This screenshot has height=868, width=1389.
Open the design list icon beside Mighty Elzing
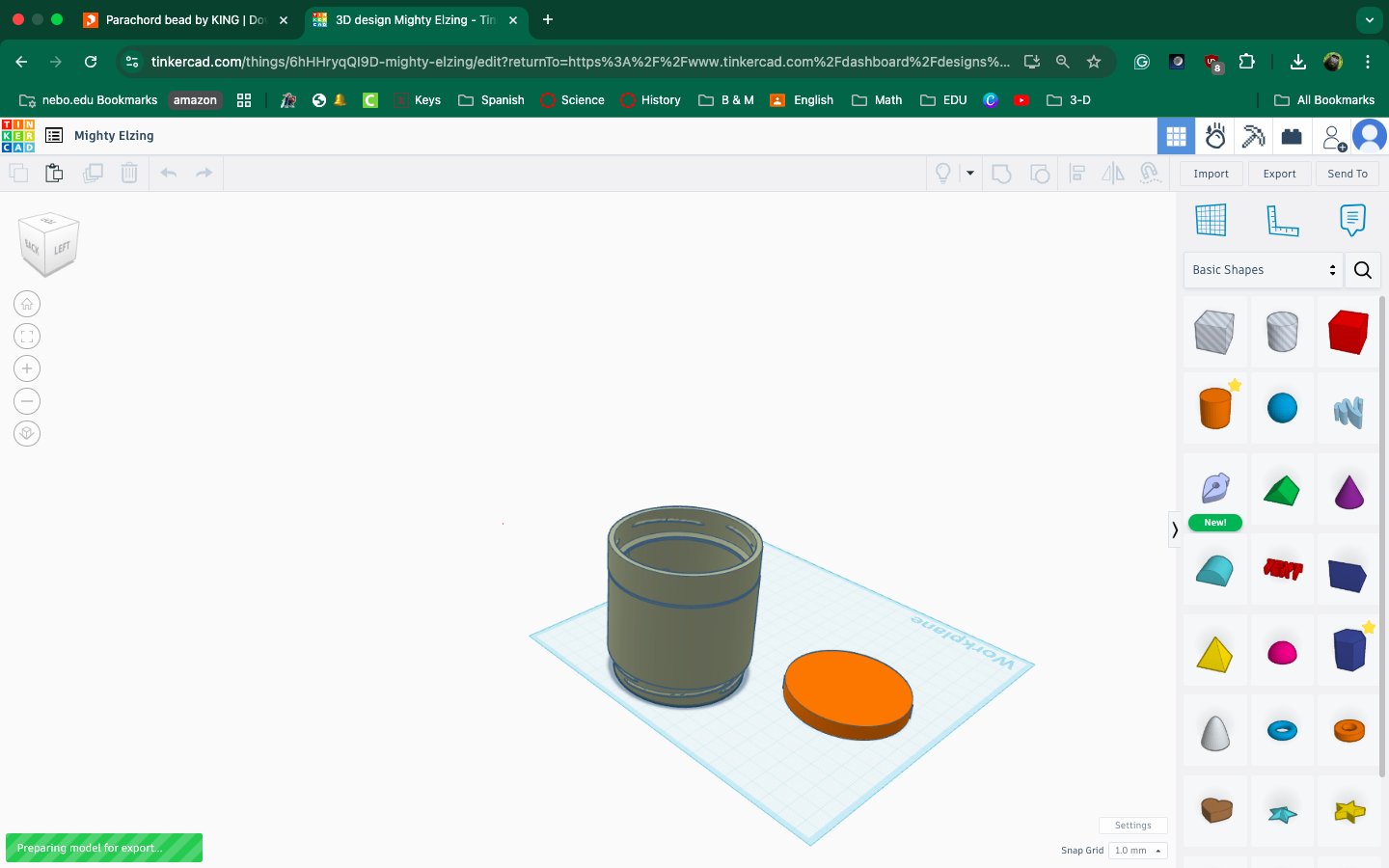54,136
